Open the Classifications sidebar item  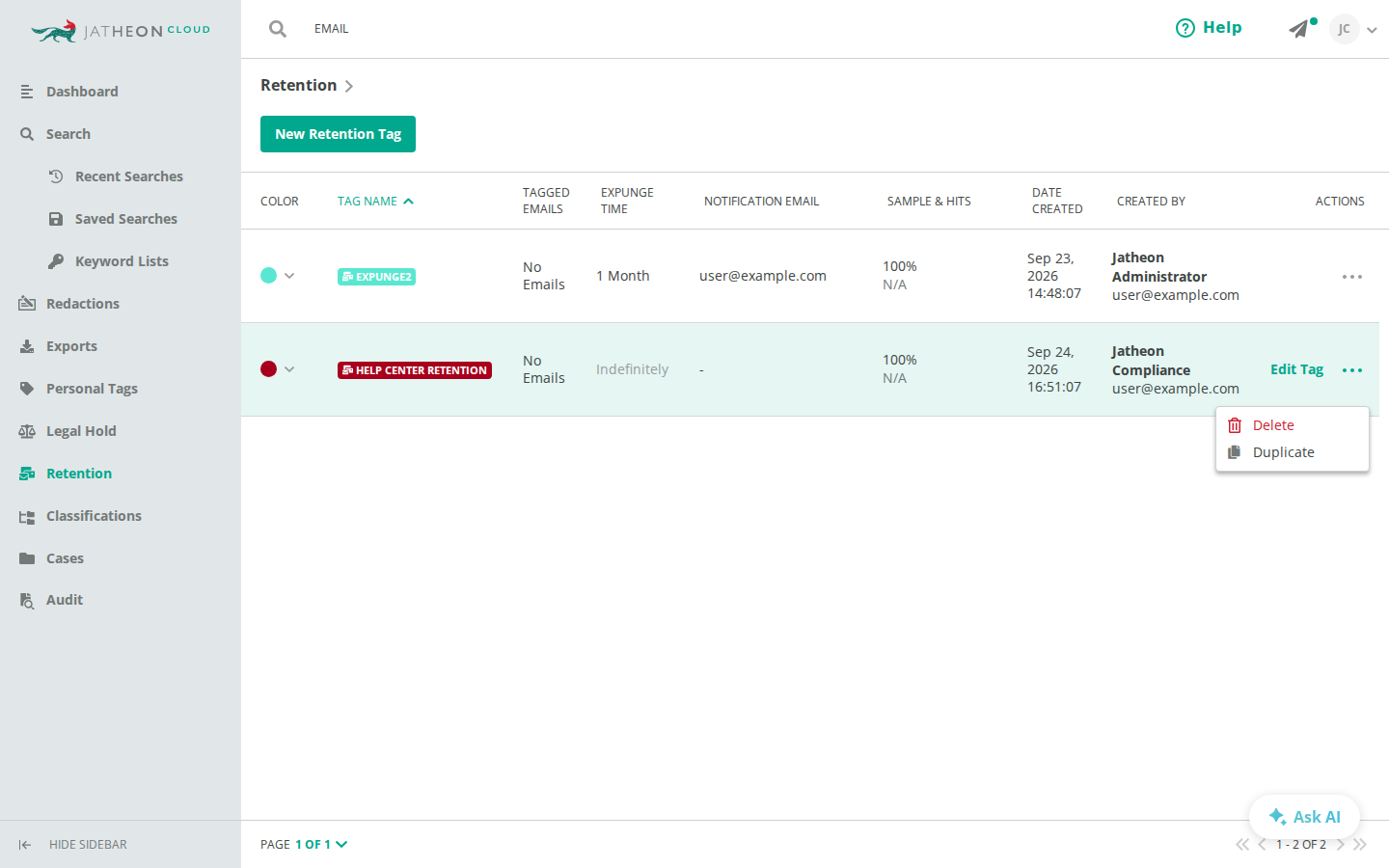point(94,516)
